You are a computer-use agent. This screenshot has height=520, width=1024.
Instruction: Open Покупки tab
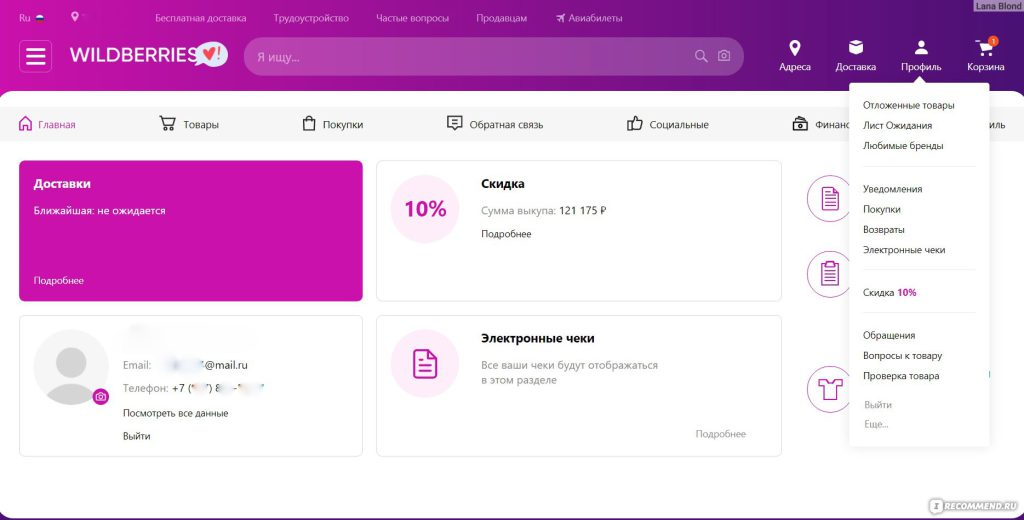pos(332,124)
